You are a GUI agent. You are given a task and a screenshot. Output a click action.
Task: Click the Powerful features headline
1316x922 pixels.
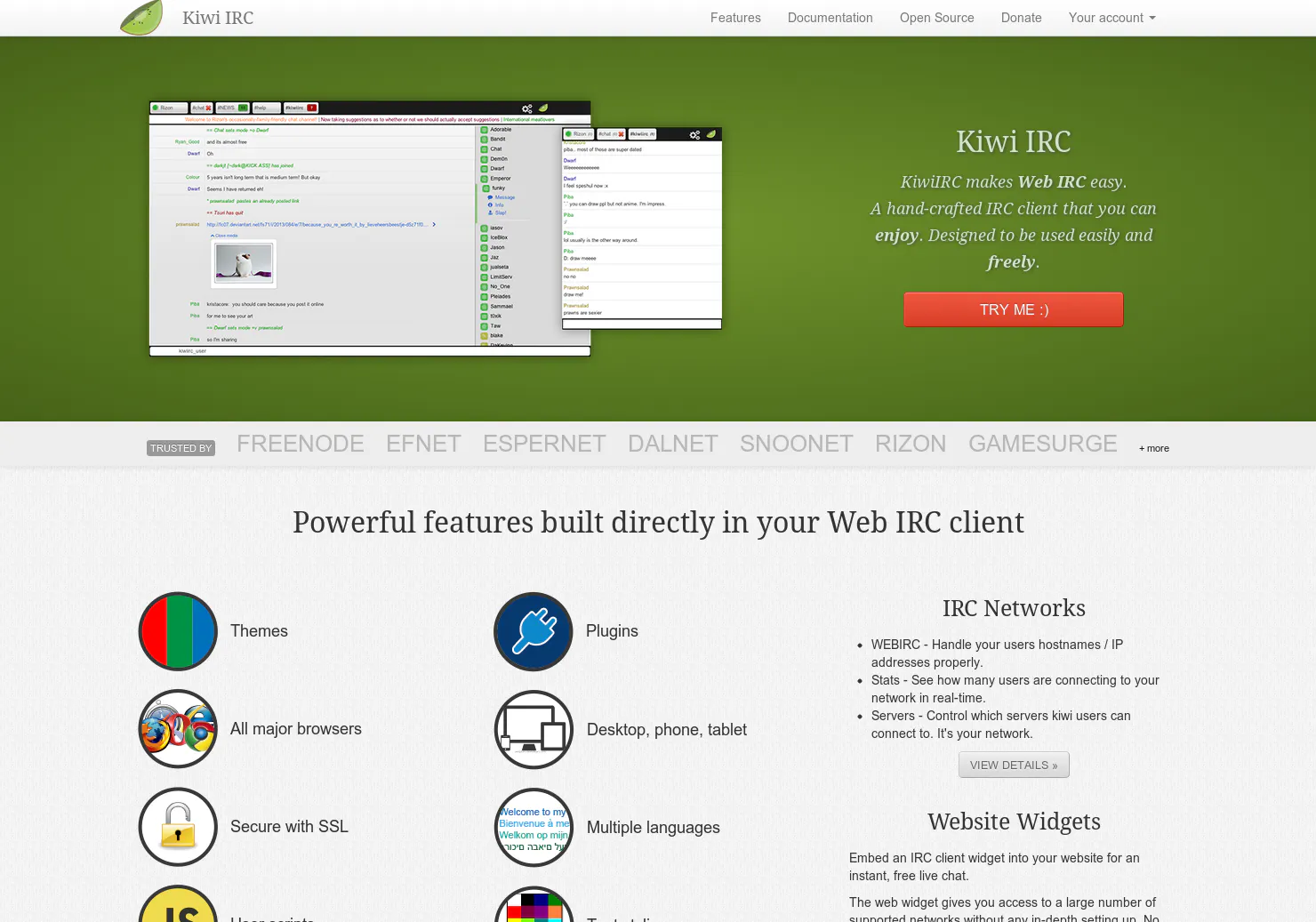pos(658,522)
